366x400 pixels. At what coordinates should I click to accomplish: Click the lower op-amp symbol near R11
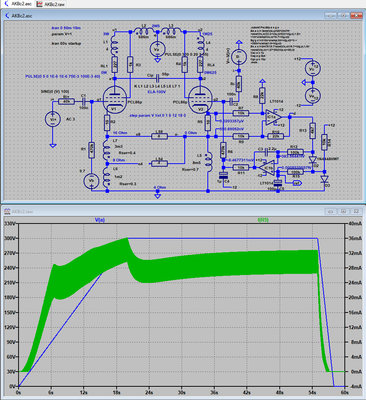click(x=267, y=167)
